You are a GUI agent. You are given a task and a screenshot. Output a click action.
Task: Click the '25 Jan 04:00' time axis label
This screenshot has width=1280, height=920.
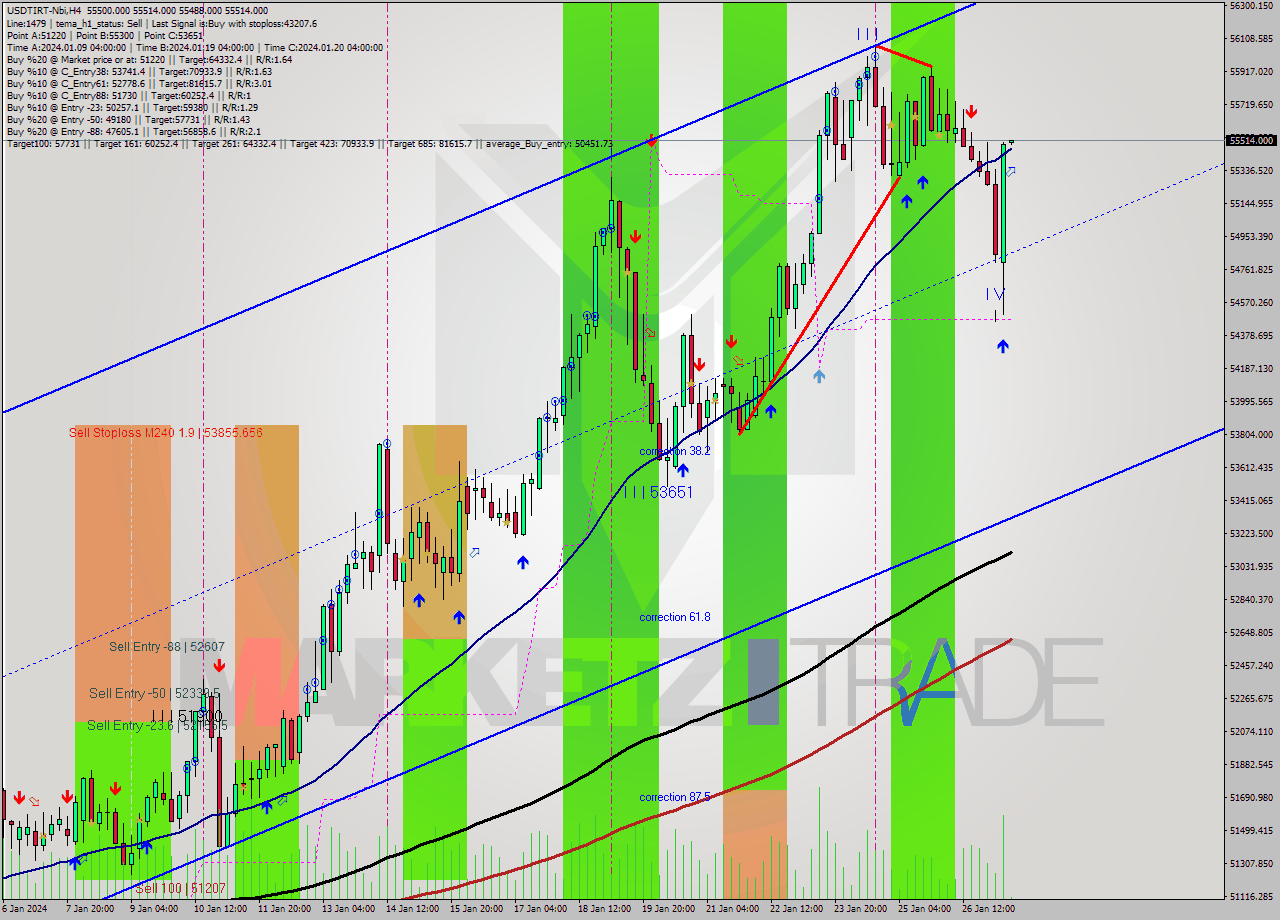pos(923,910)
